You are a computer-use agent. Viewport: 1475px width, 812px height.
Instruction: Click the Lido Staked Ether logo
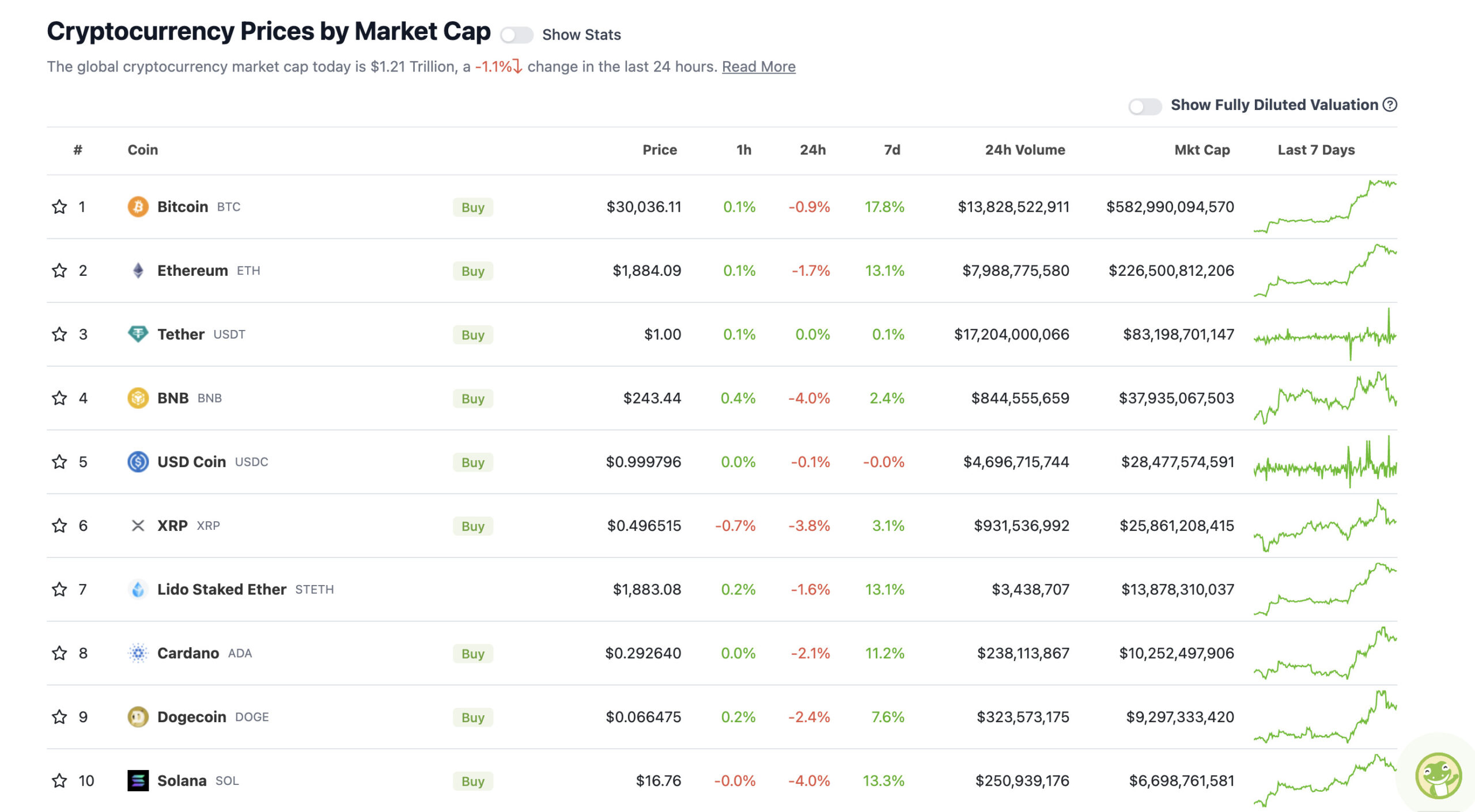point(138,590)
